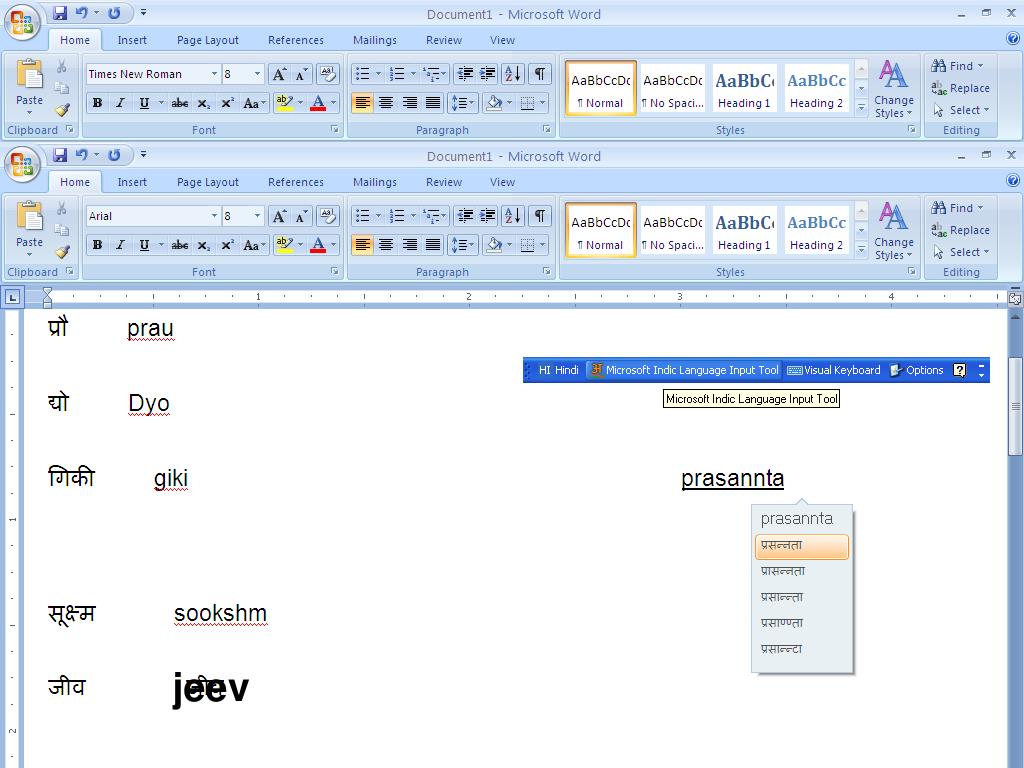
Task: Click yellow Text Highlight Color in Arial ribbon
Action: click(x=285, y=245)
